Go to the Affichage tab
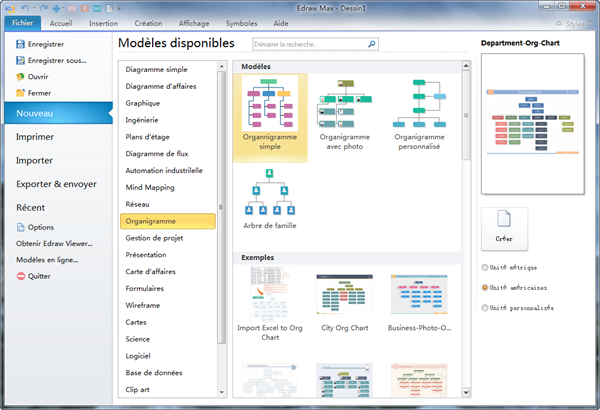 pos(194,23)
